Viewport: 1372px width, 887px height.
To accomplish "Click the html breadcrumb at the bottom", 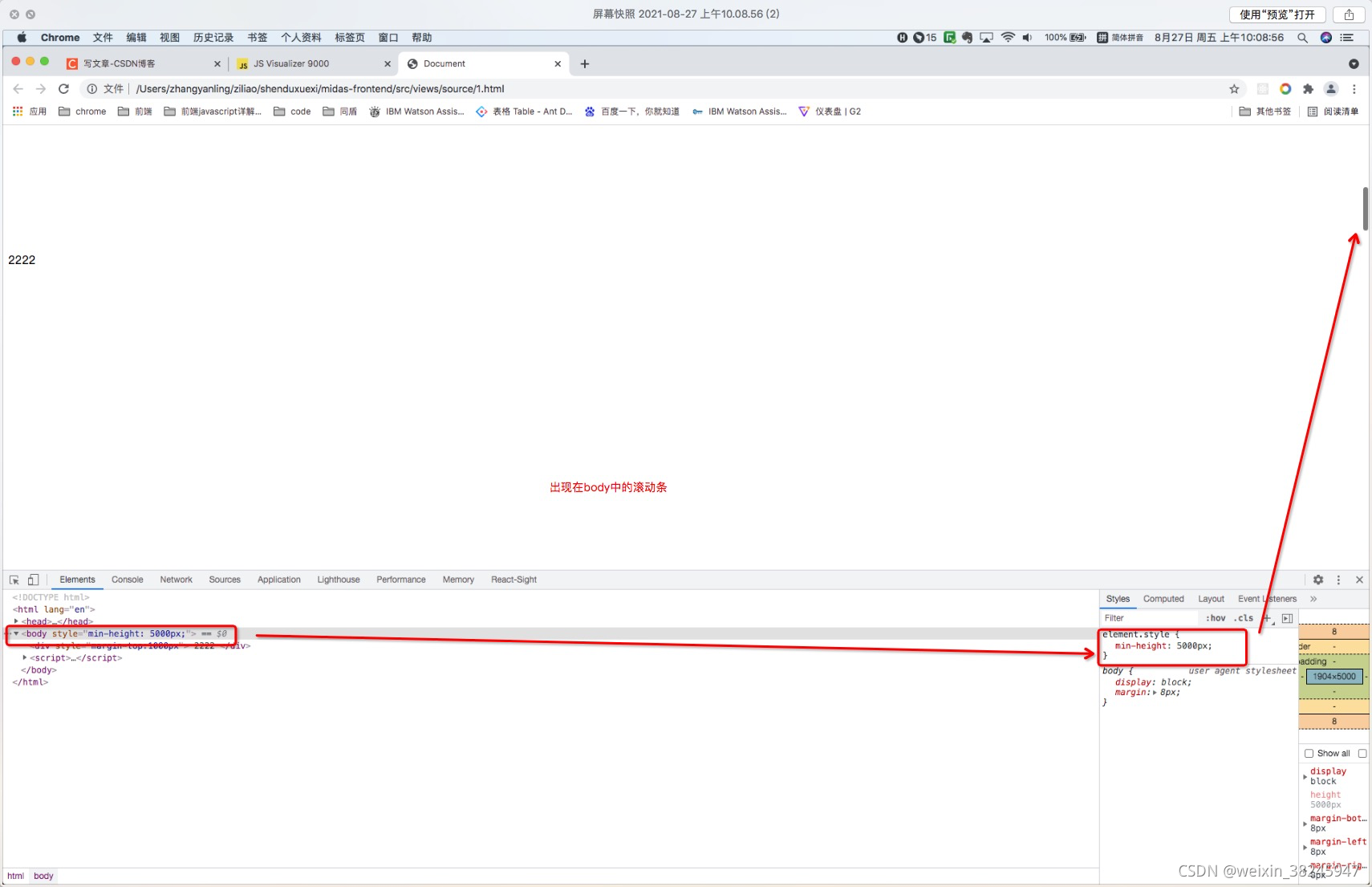I will tap(15, 877).
